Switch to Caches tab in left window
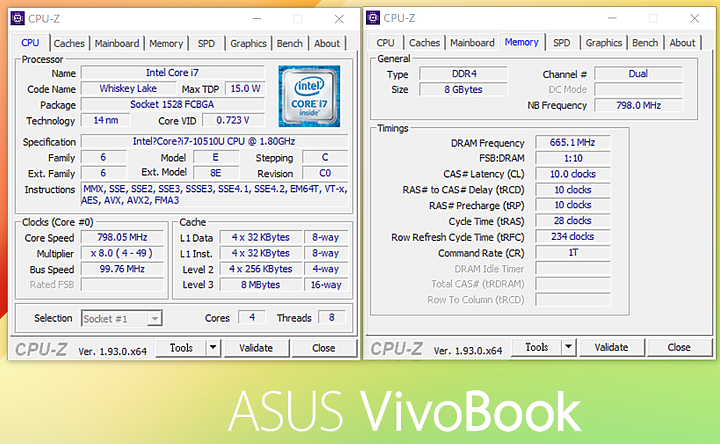 click(69, 44)
